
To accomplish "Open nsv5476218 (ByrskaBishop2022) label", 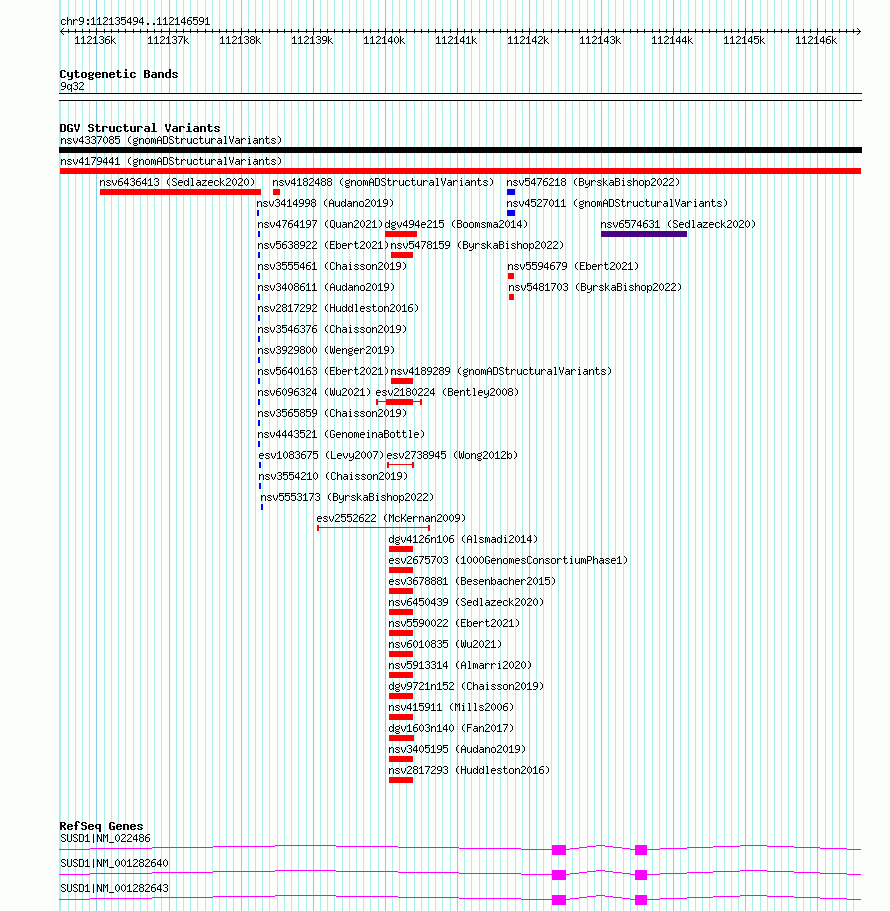I will click(593, 182).
